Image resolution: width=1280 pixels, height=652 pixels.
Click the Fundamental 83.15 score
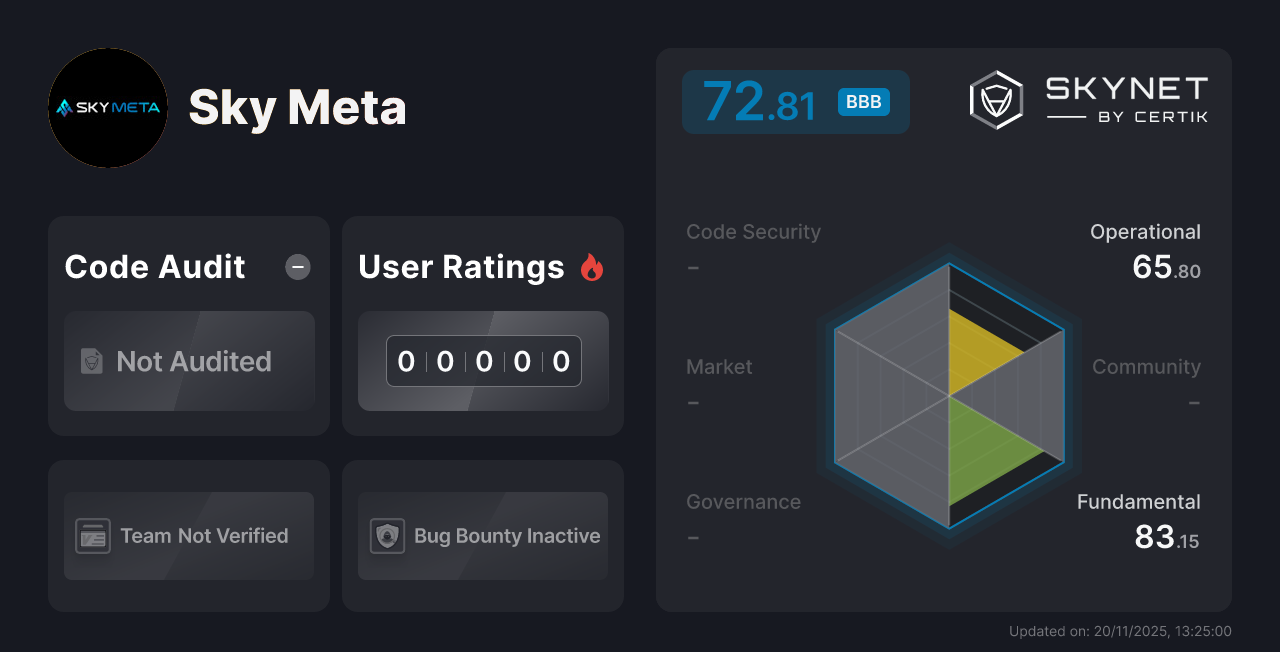[x=1166, y=536]
